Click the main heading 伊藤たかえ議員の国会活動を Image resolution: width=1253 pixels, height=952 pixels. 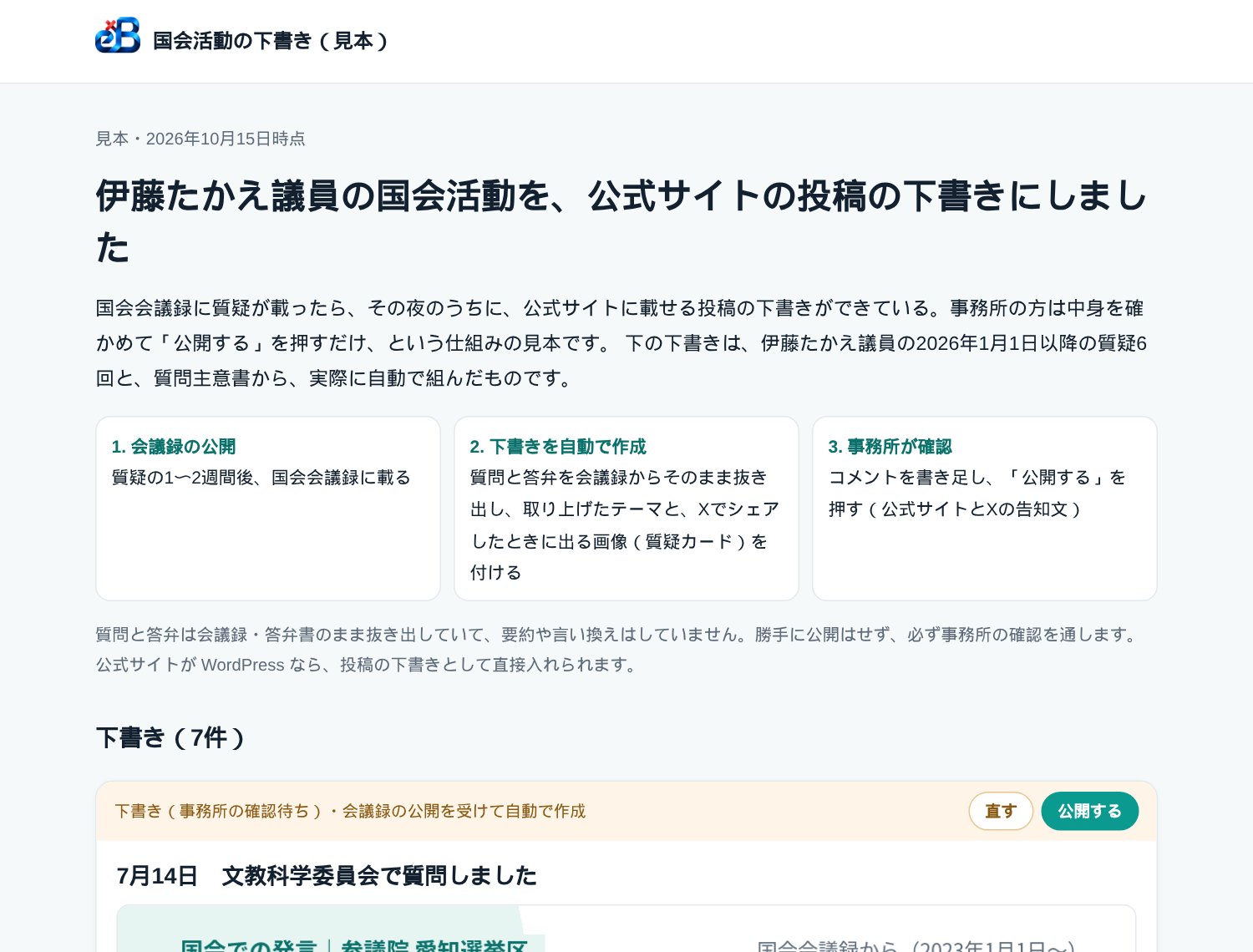(622, 221)
